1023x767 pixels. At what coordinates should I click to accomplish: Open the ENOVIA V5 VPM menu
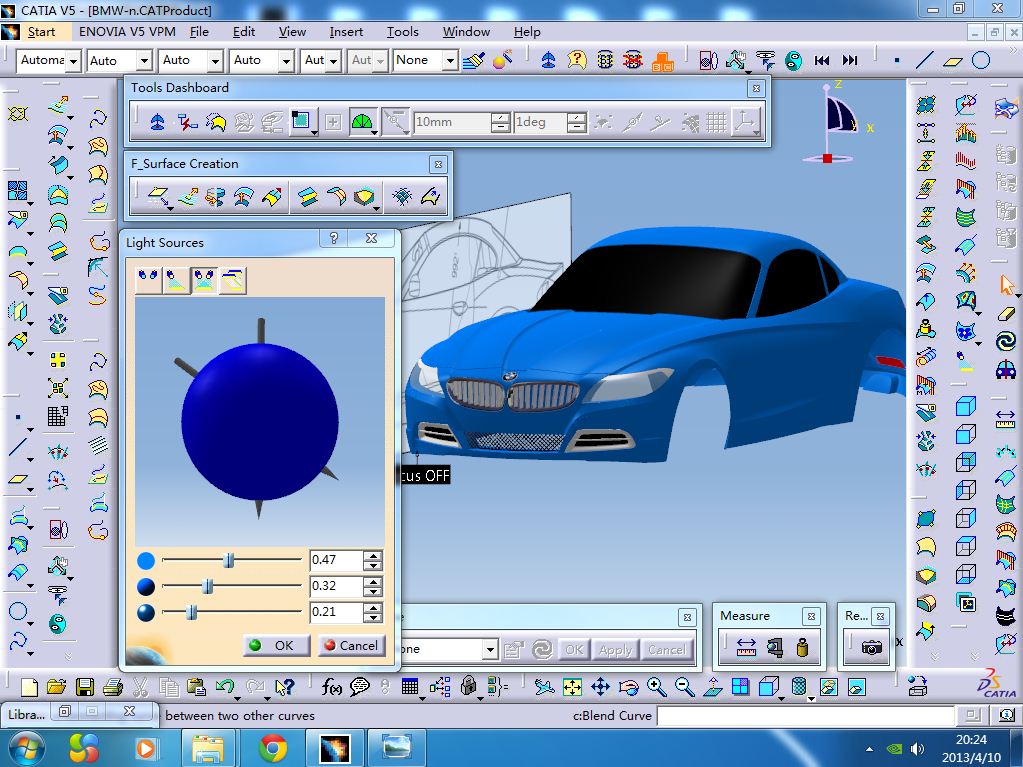click(x=127, y=31)
